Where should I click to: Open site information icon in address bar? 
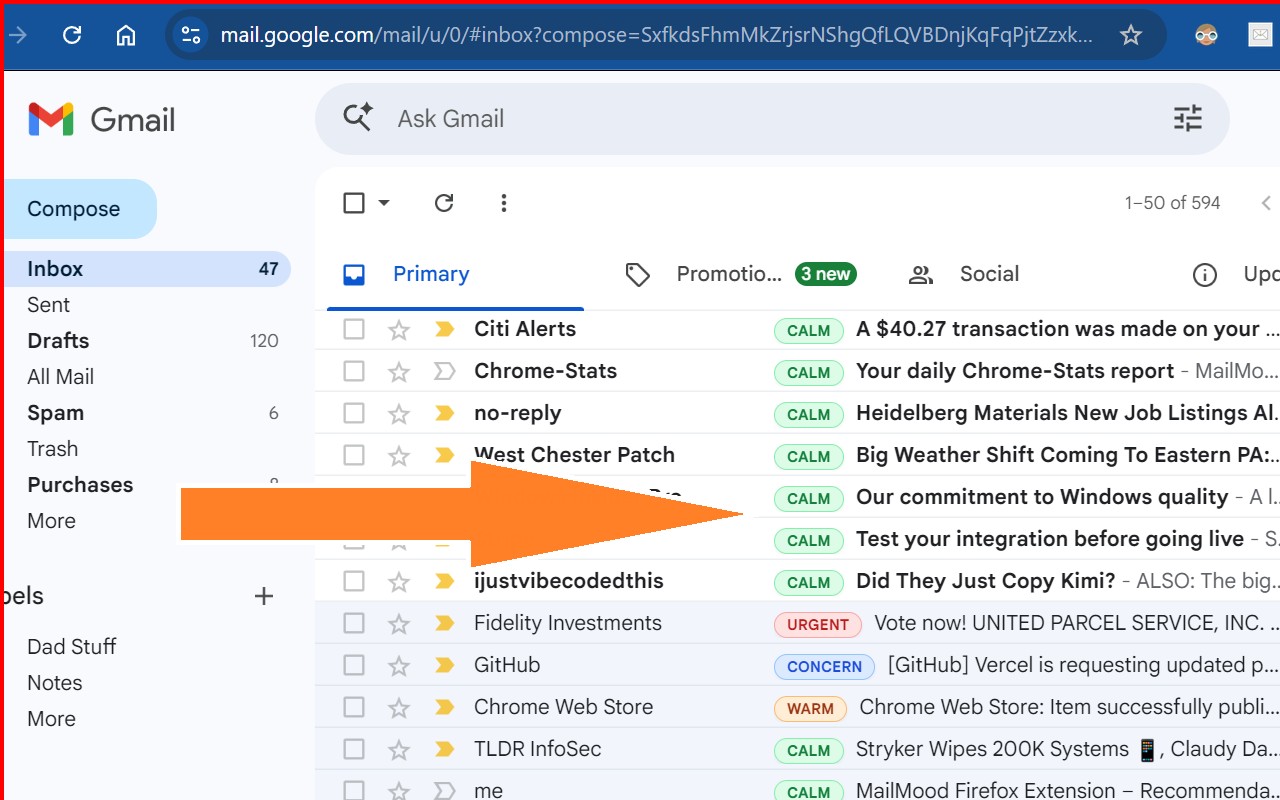coord(189,36)
